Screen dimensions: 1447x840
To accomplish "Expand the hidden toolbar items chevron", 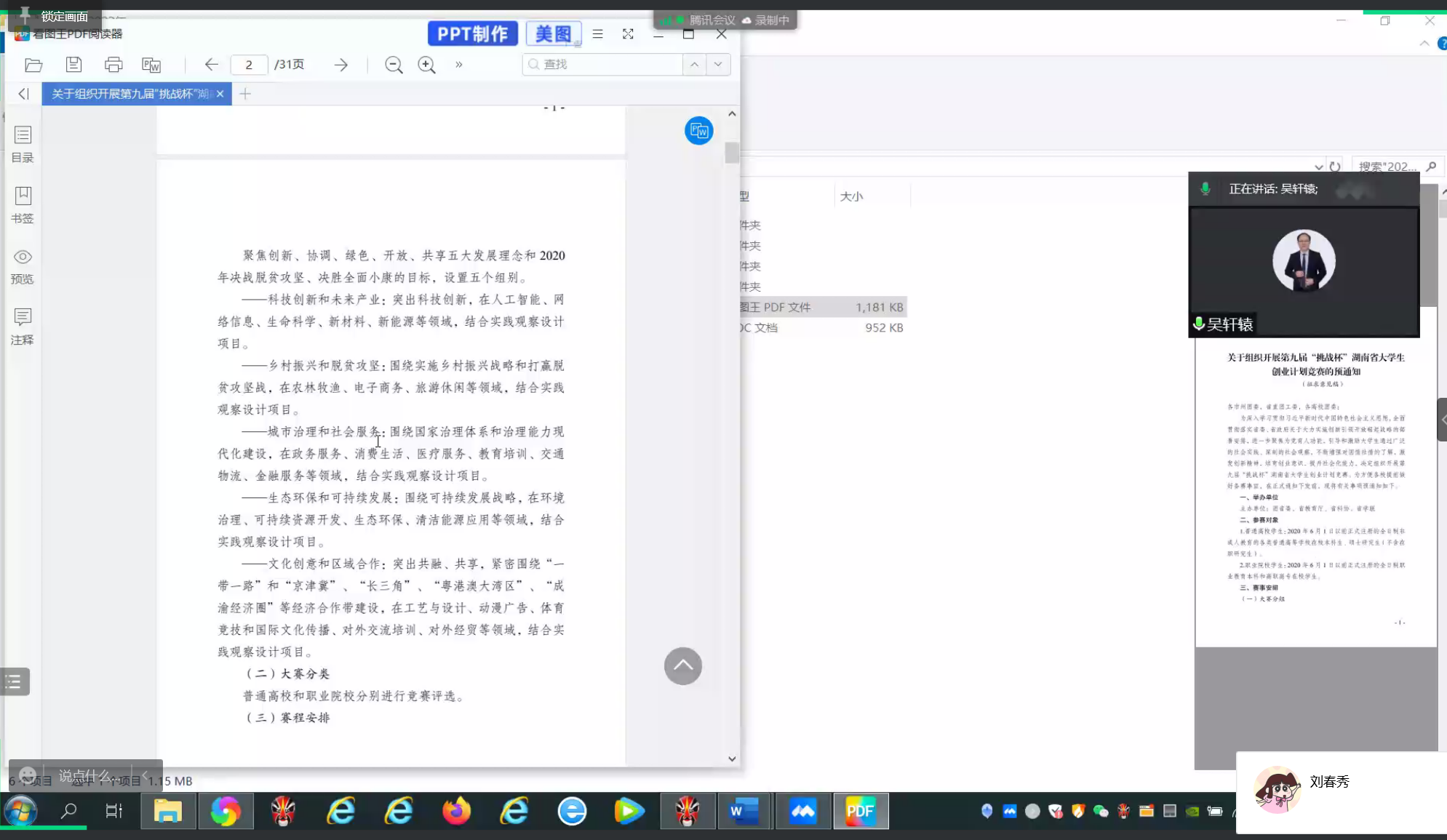I will click(x=458, y=65).
